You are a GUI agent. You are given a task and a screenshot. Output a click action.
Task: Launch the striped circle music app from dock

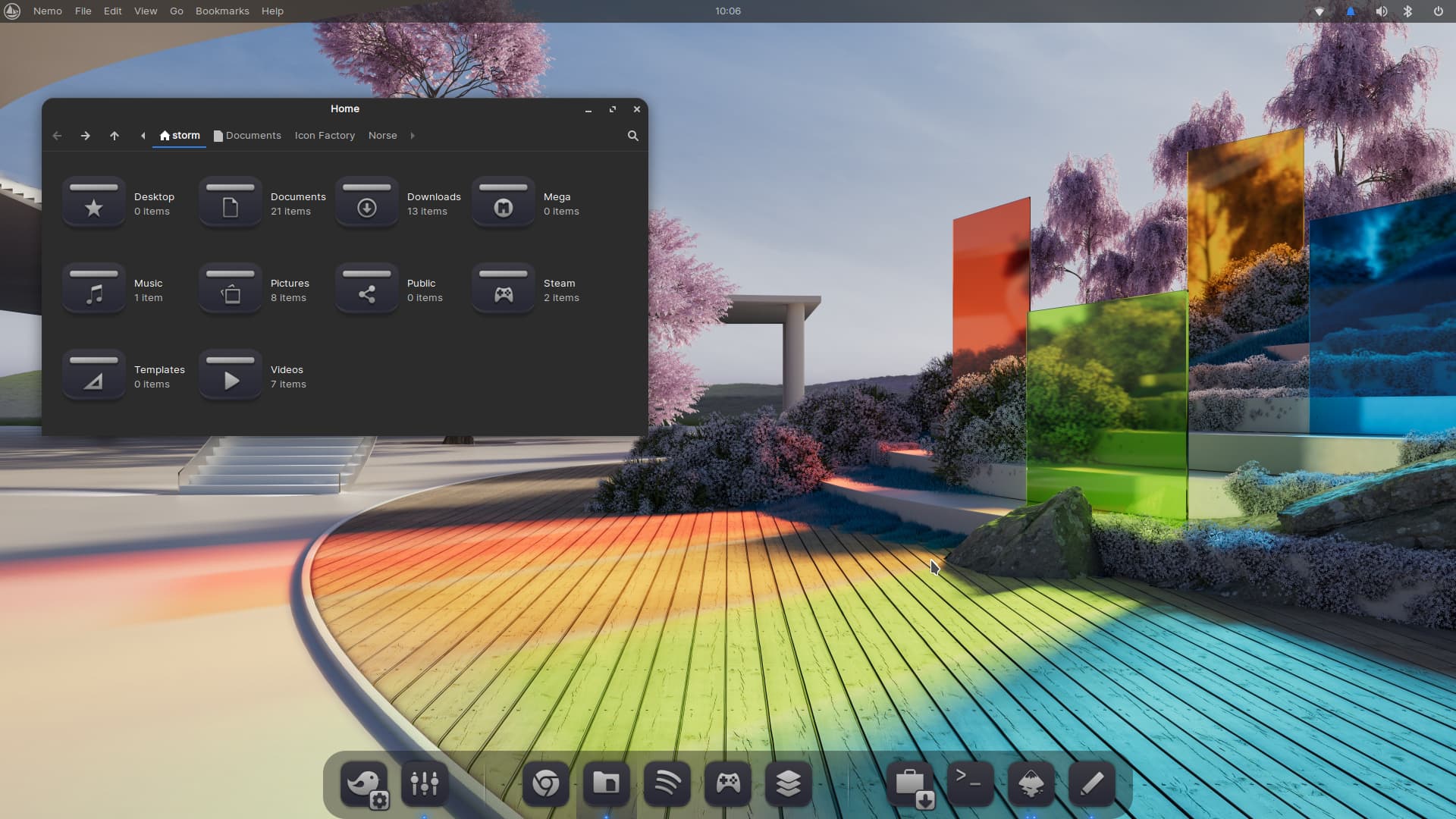coord(667,783)
